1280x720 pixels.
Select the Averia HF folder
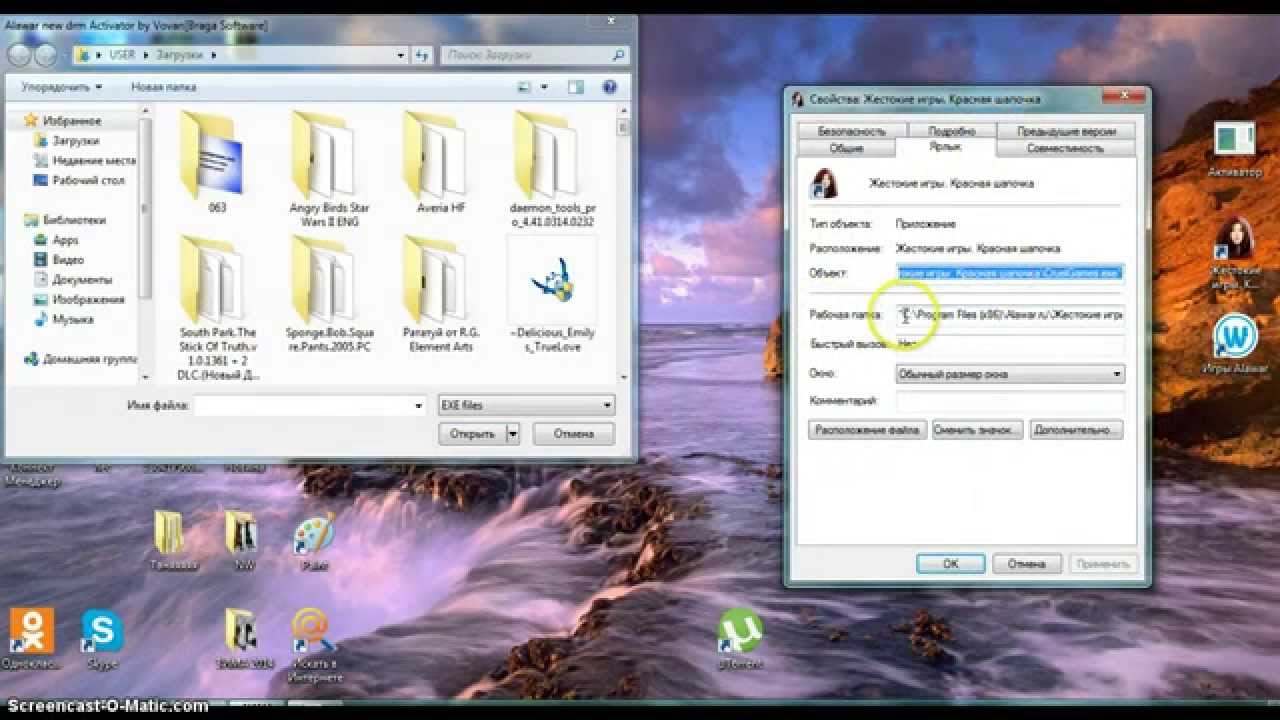coord(441,162)
